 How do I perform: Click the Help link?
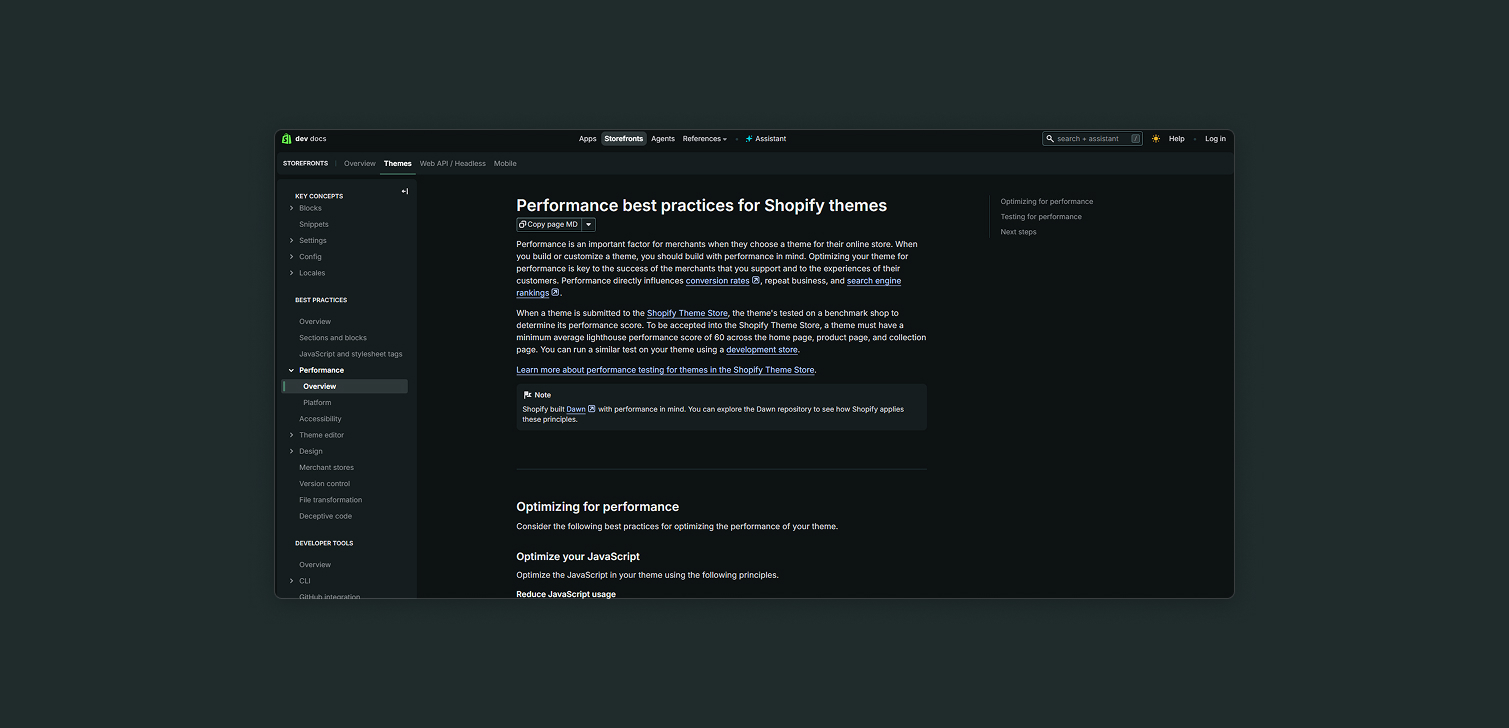point(1177,139)
